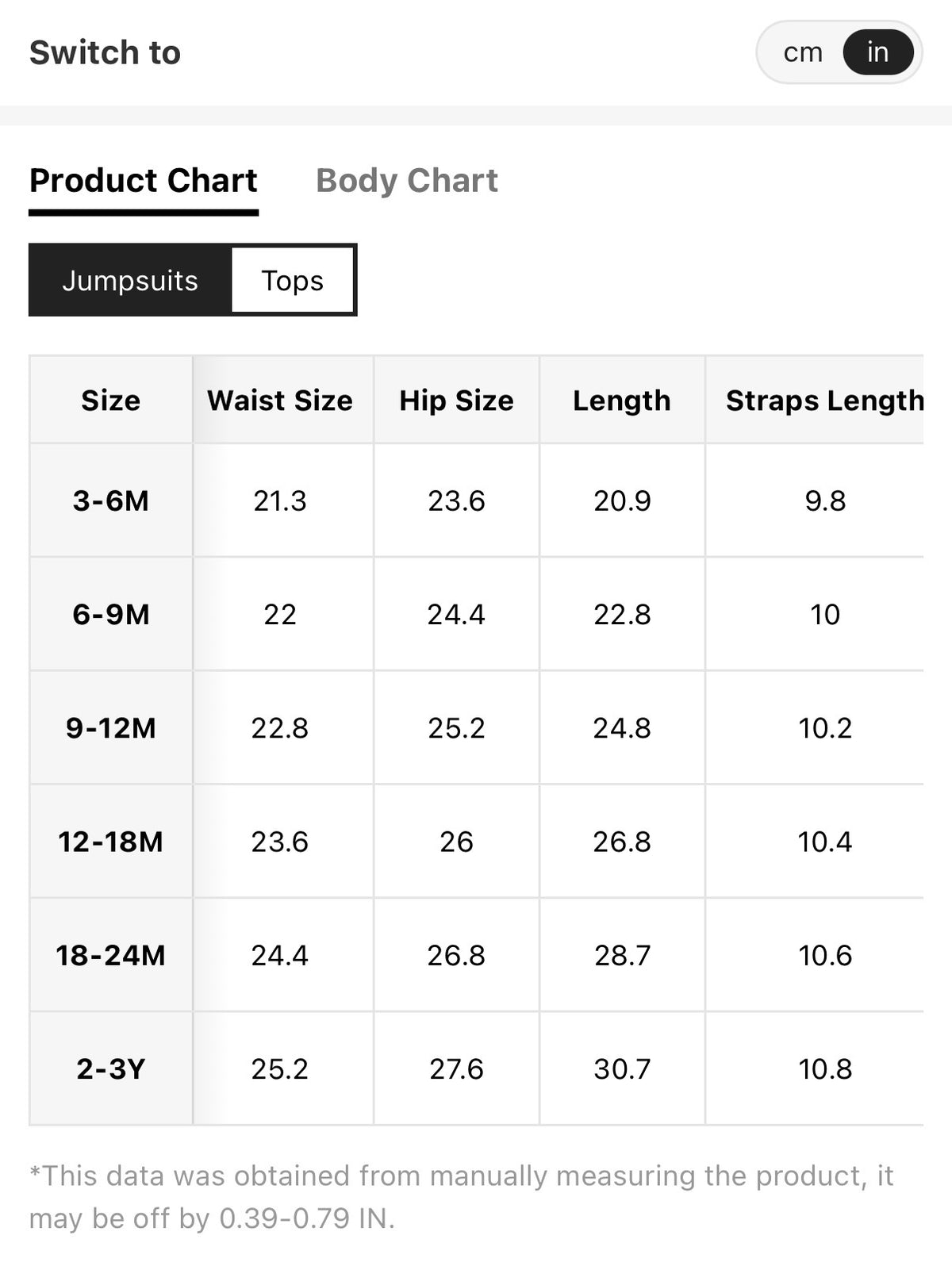Screen dimensions: 952x1262
Task: Click the Straps Length column header
Action: click(x=825, y=400)
